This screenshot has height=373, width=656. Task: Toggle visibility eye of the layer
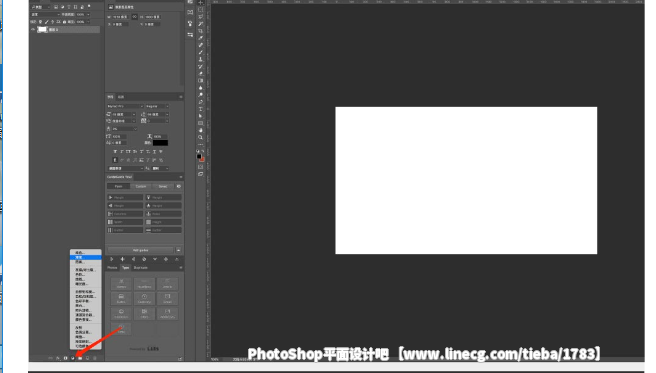coord(33,30)
